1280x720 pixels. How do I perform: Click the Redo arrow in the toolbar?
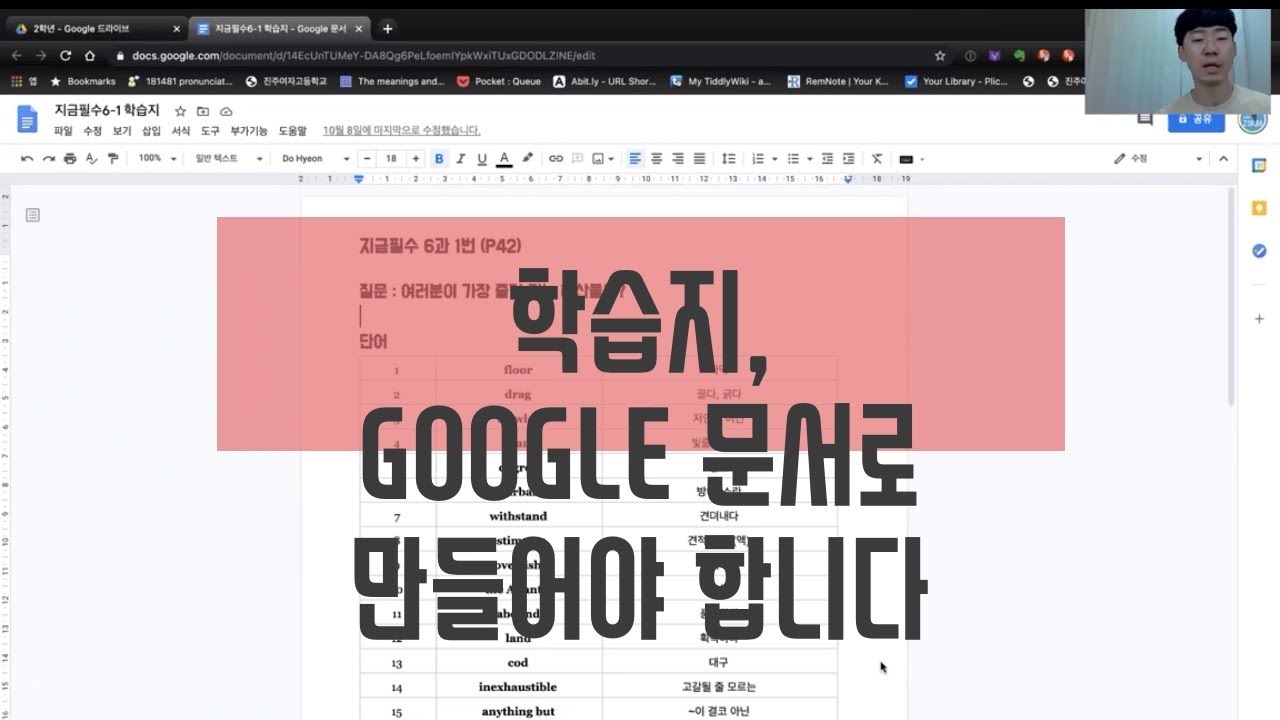[x=48, y=158]
